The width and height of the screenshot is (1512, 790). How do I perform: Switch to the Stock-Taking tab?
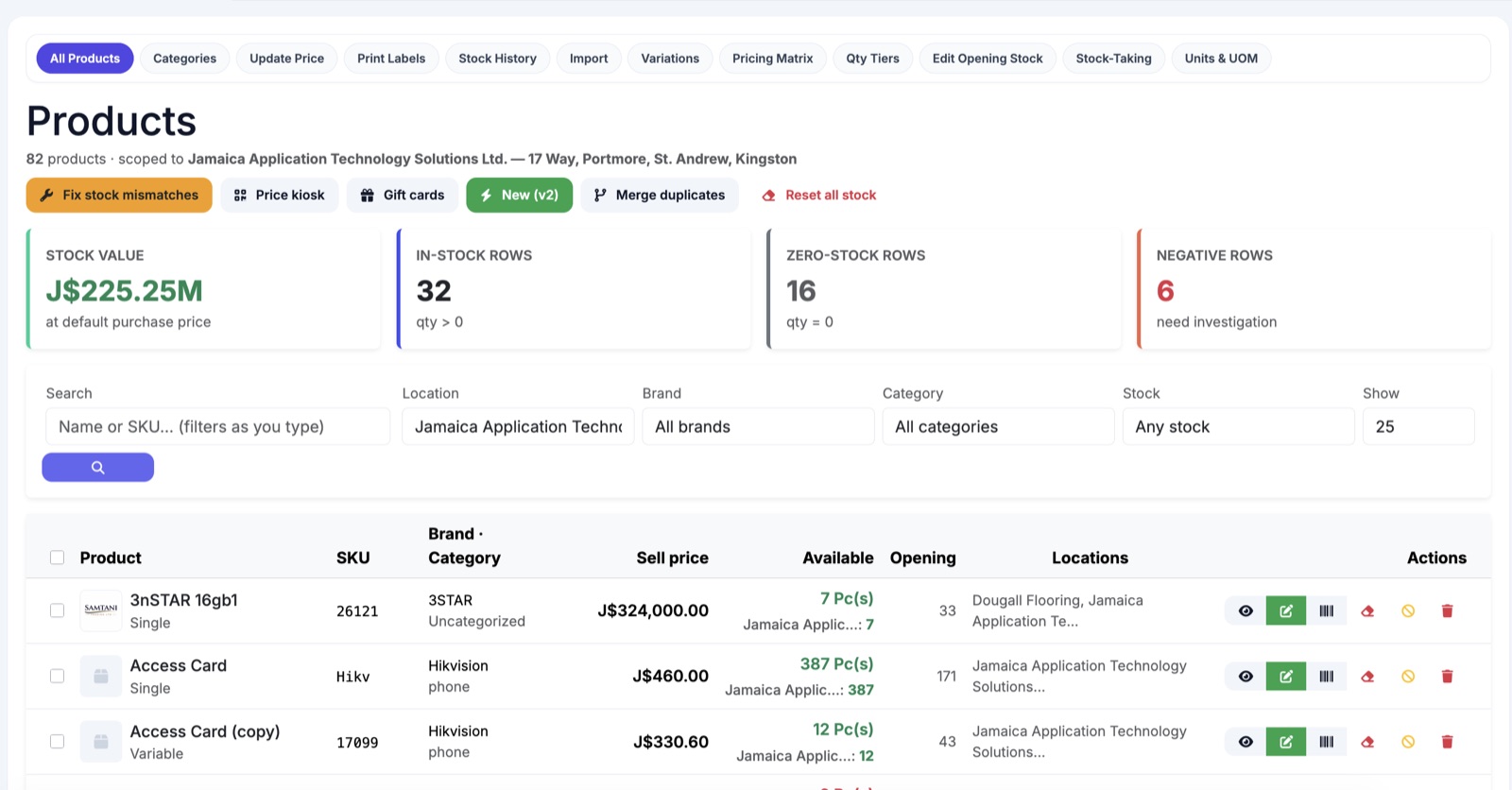1113,59
